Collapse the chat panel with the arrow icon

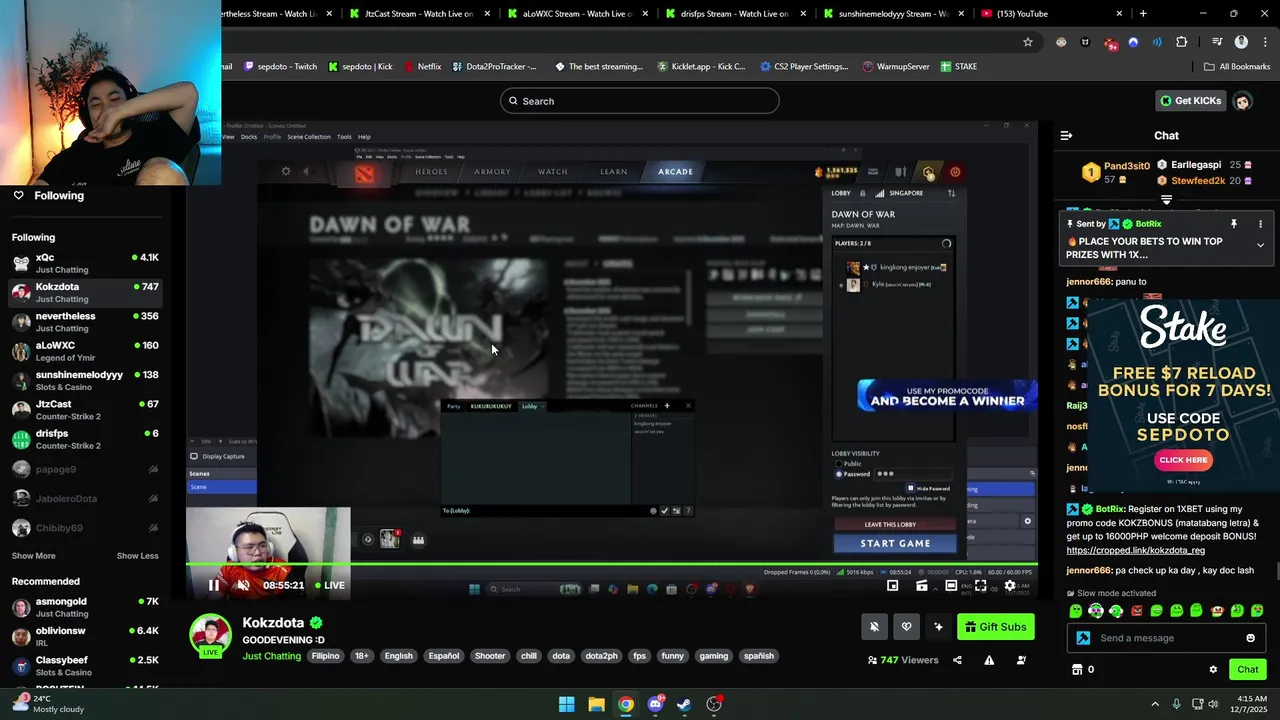pyautogui.click(x=1066, y=135)
